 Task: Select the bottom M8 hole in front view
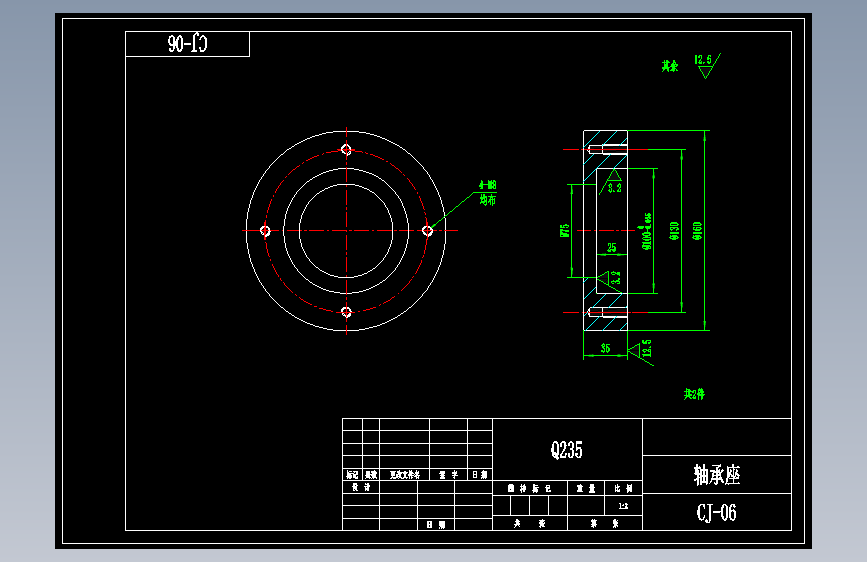pos(346,312)
